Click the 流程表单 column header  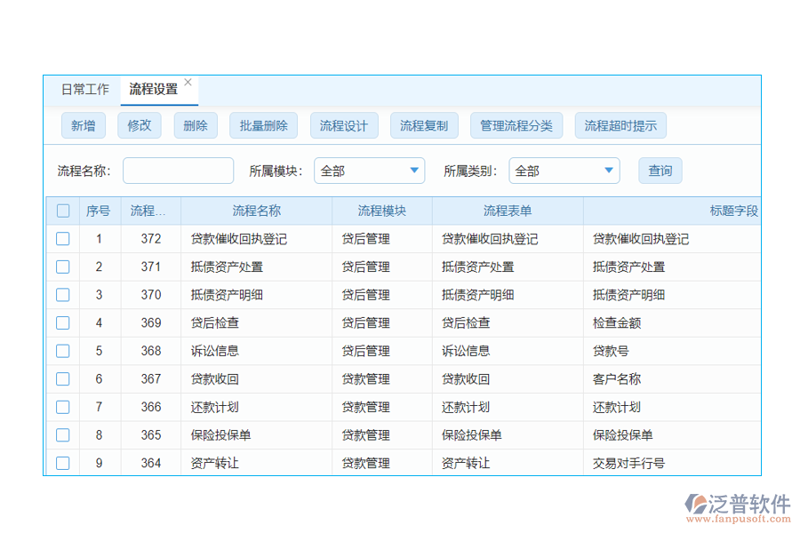(508, 211)
